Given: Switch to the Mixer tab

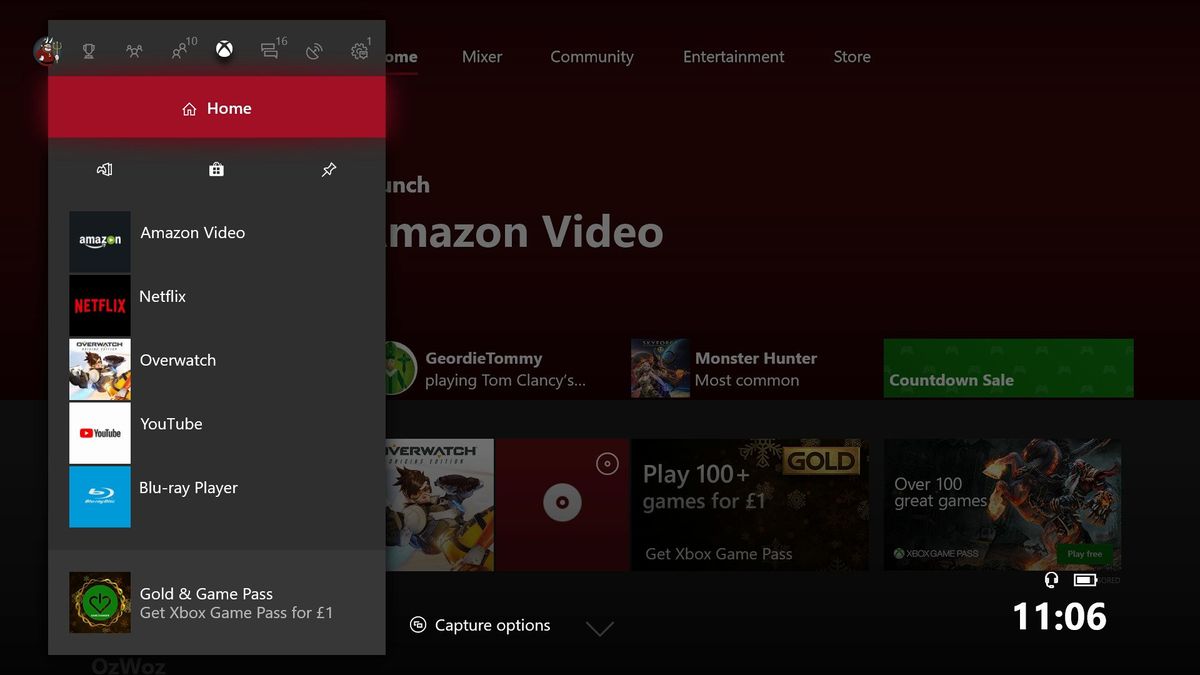Looking at the screenshot, I should pos(481,57).
